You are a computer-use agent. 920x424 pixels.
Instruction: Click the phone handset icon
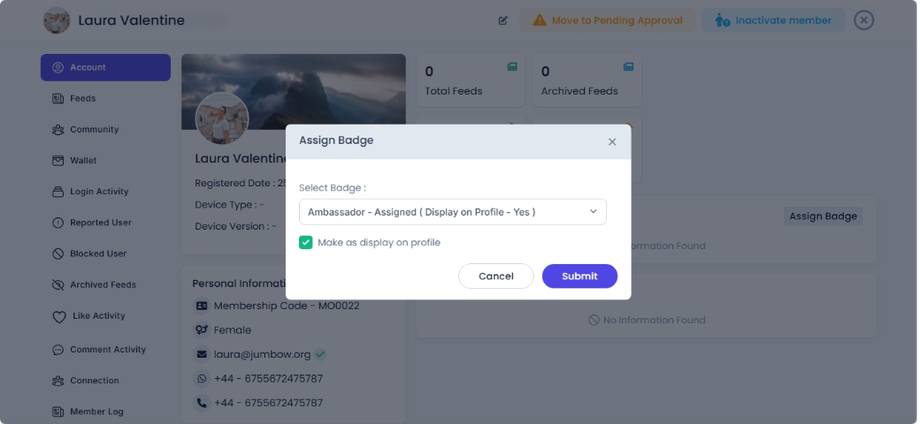point(202,403)
